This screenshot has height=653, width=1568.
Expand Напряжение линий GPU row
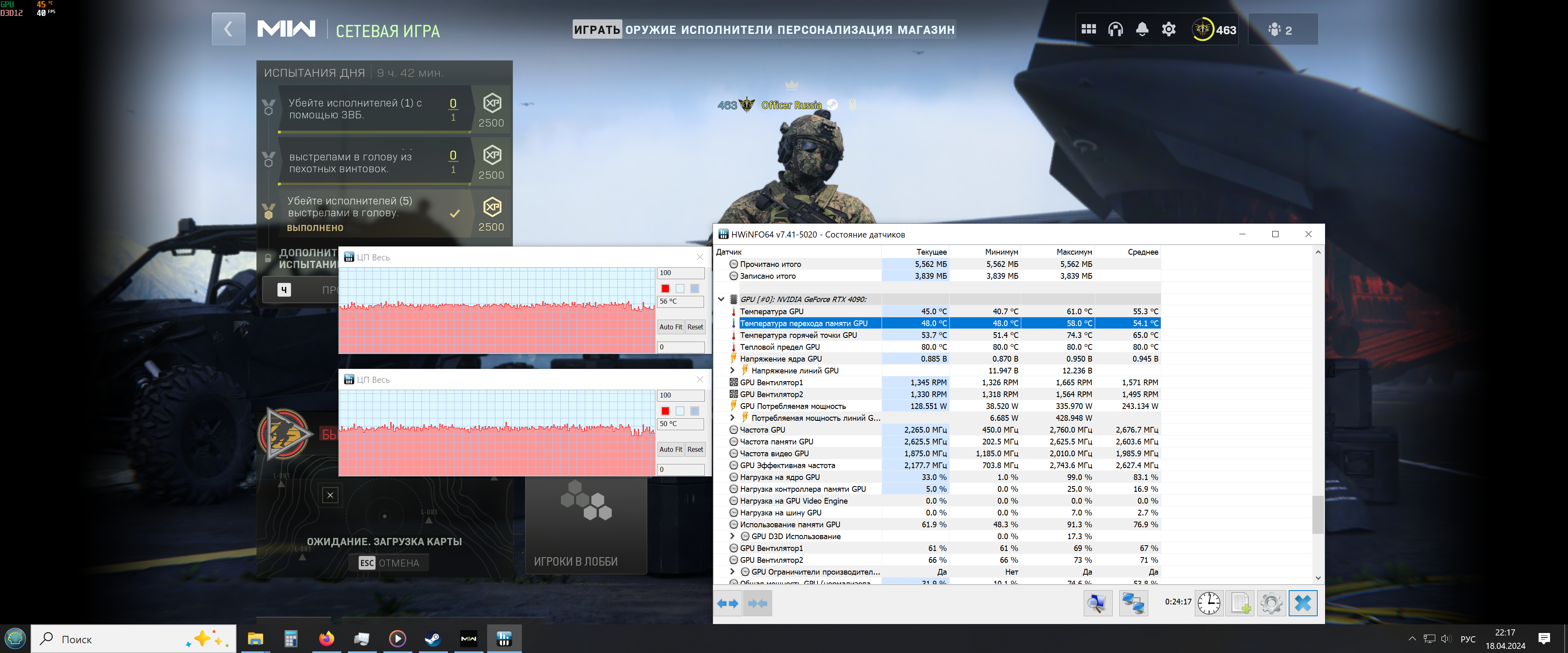[732, 371]
